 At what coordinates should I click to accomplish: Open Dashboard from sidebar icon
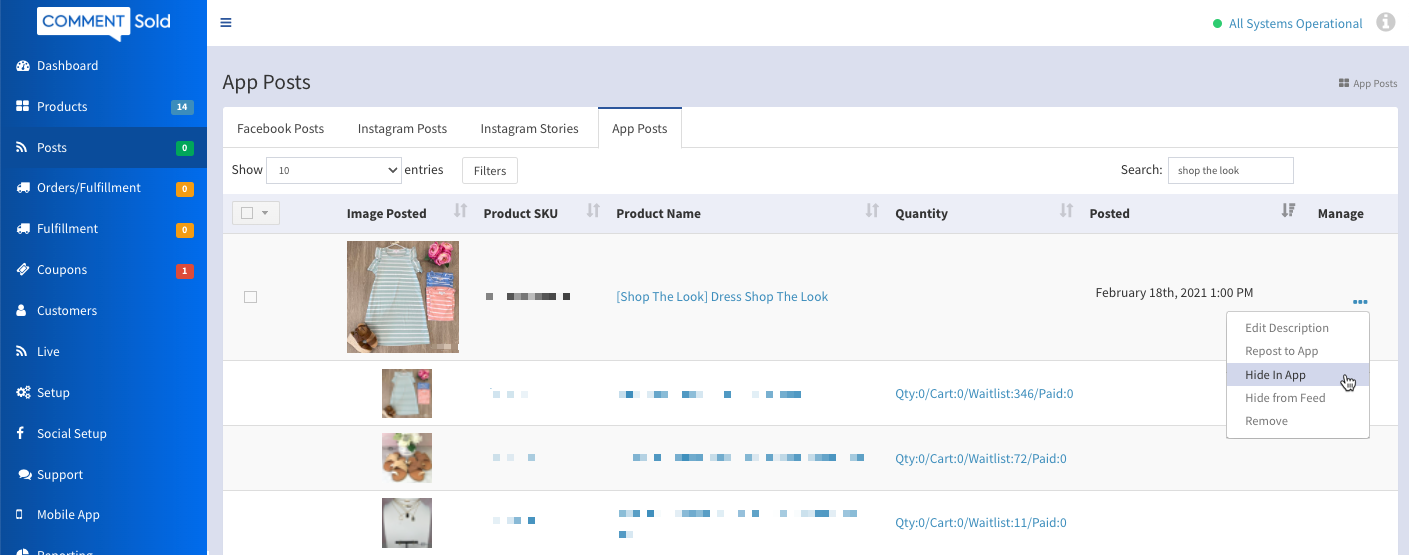pyautogui.click(x=22, y=66)
